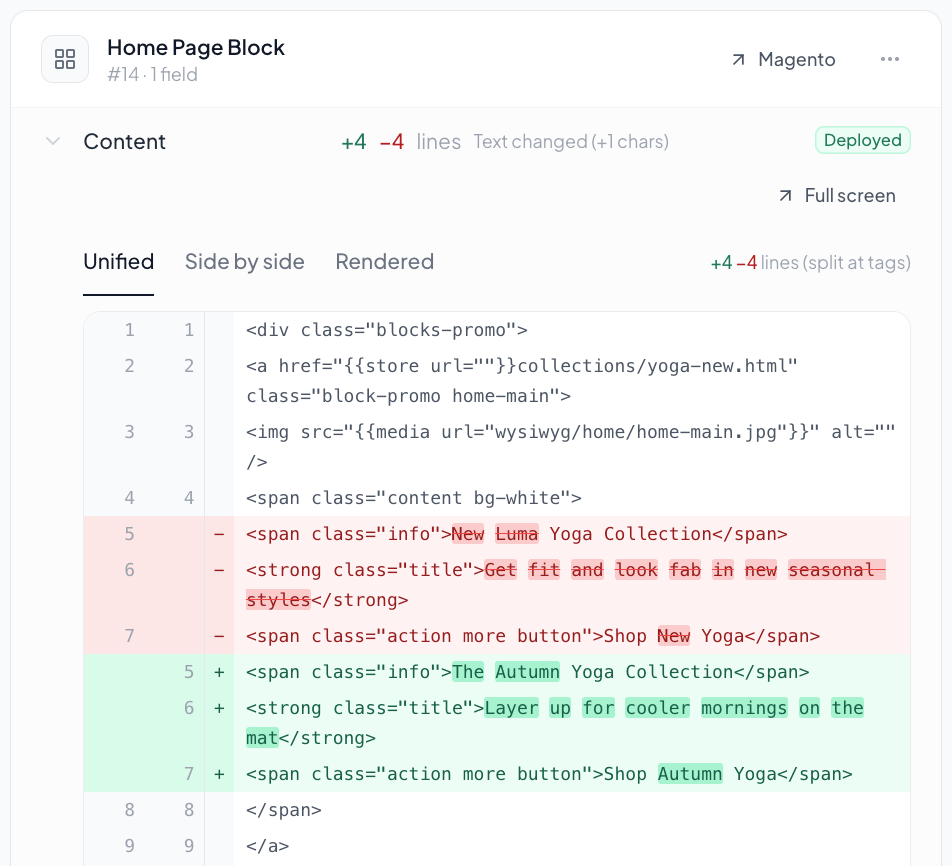Click the Deployed status badge
Screen dimensions: 952x866
pos(862,140)
